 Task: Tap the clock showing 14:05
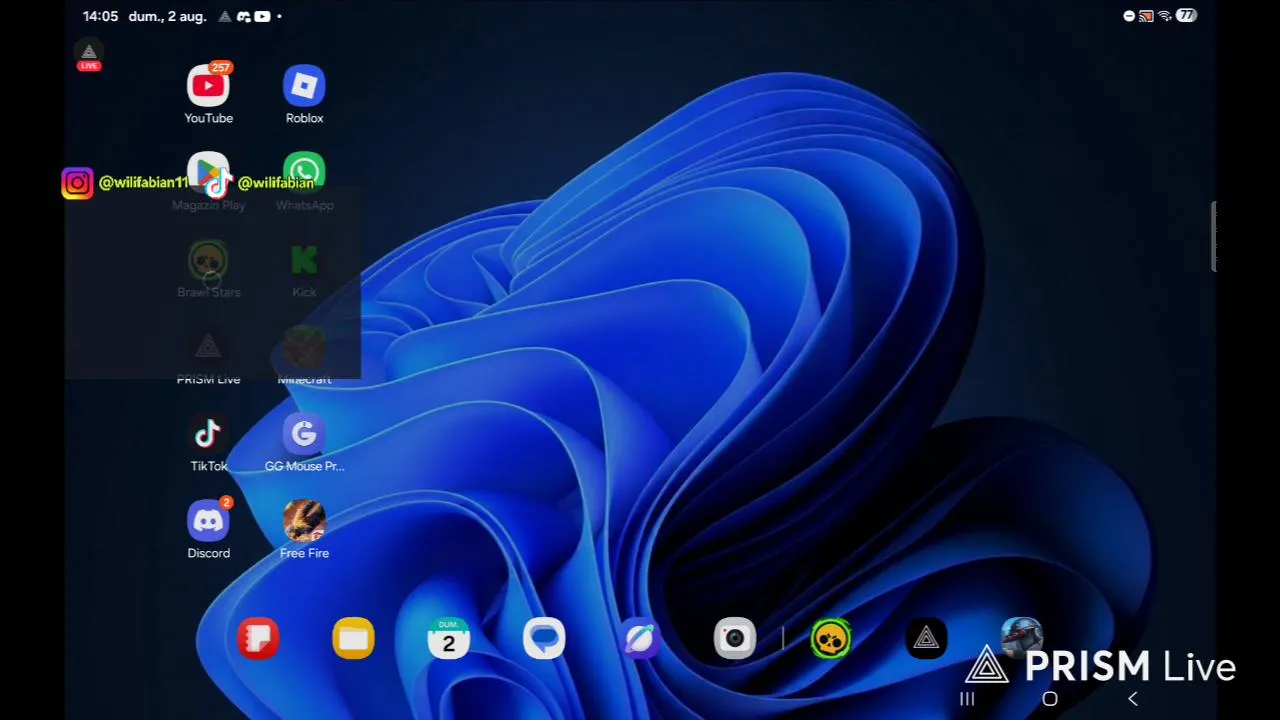click(x=100, y=16)
